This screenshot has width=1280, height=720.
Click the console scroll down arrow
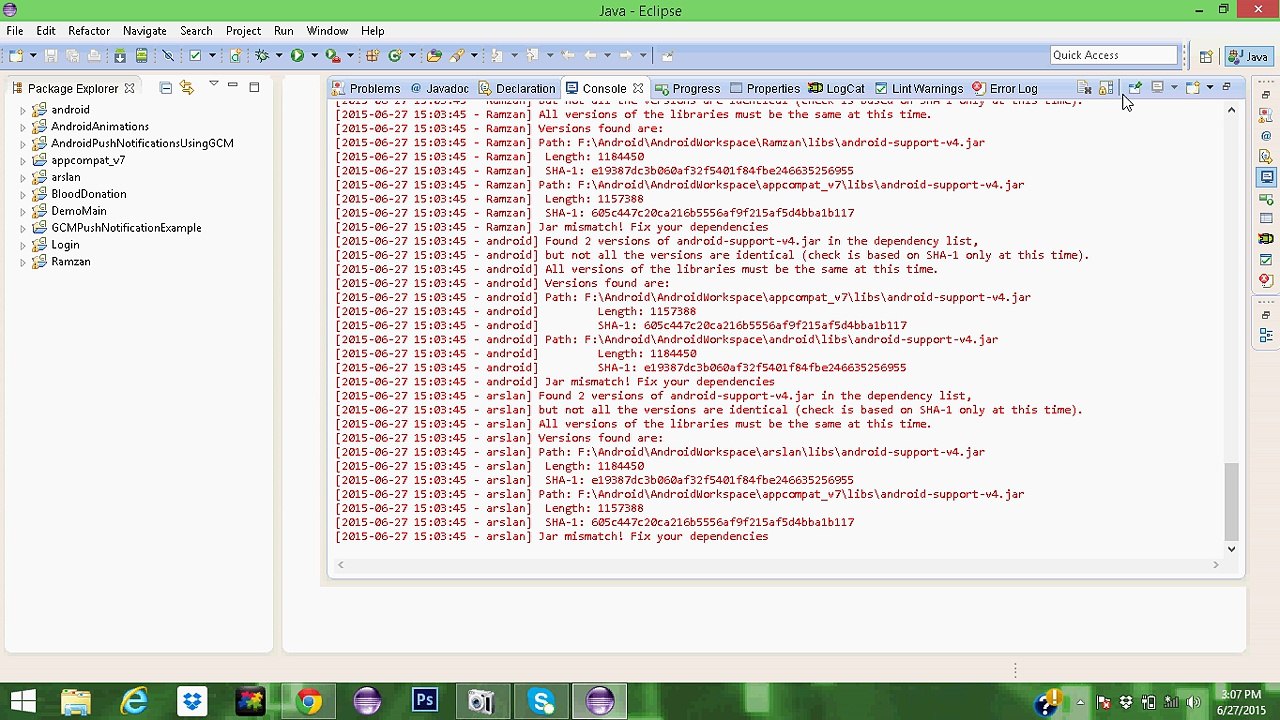click(x=1231, y=548)
